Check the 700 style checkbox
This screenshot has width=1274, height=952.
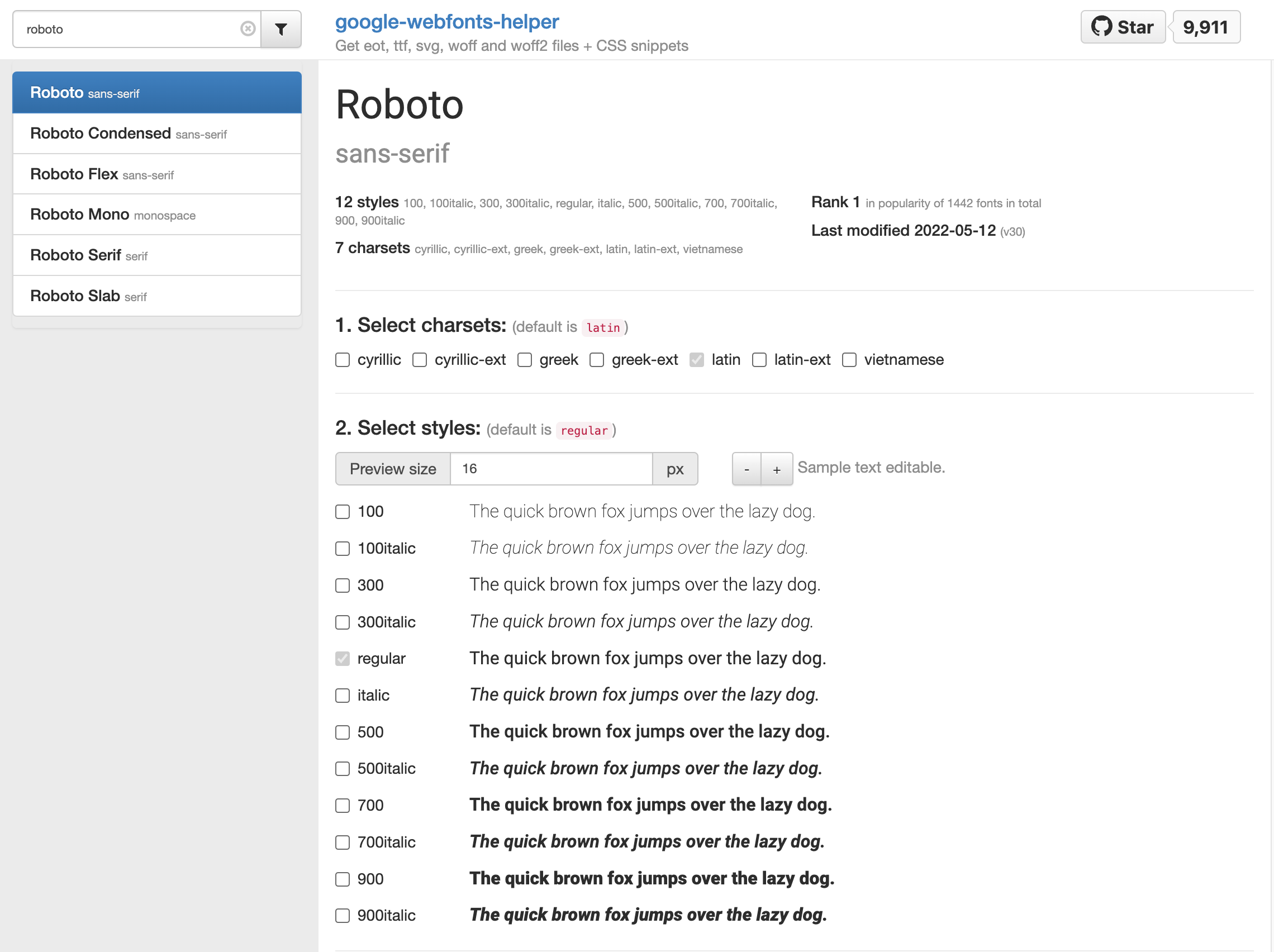[x=343, y=806]
